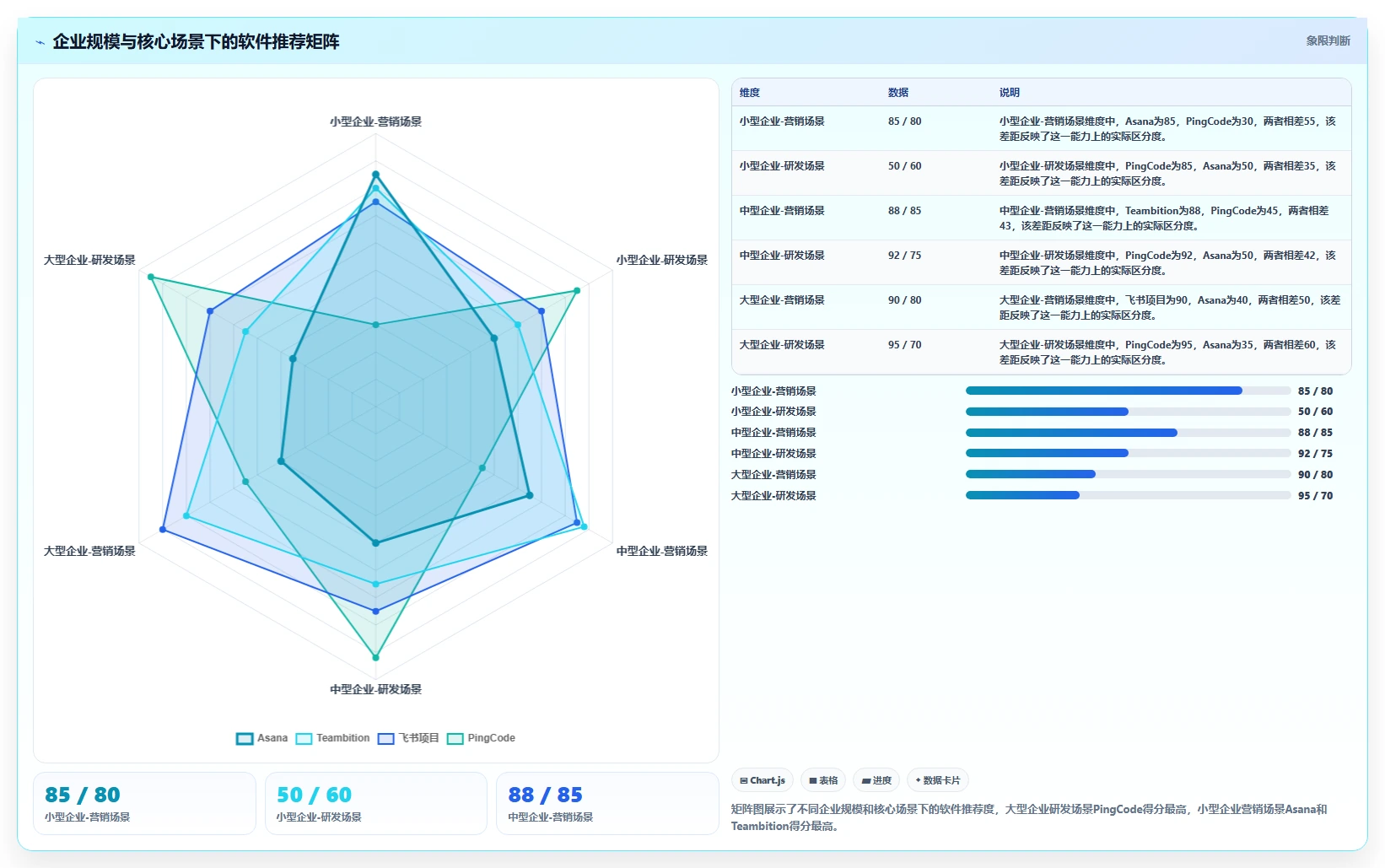This screenshot has height=868, width=1385.
Task: Select the 数据卡片 tag chip
Action: (x=937, y=780)
